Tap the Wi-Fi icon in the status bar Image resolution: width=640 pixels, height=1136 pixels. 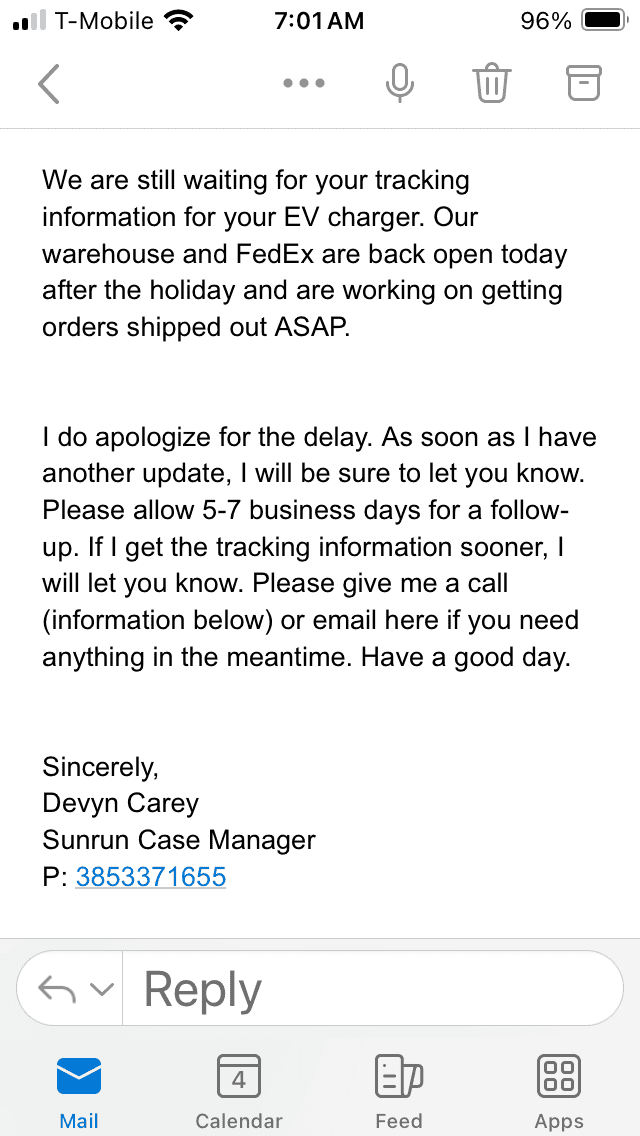point(179,21)
